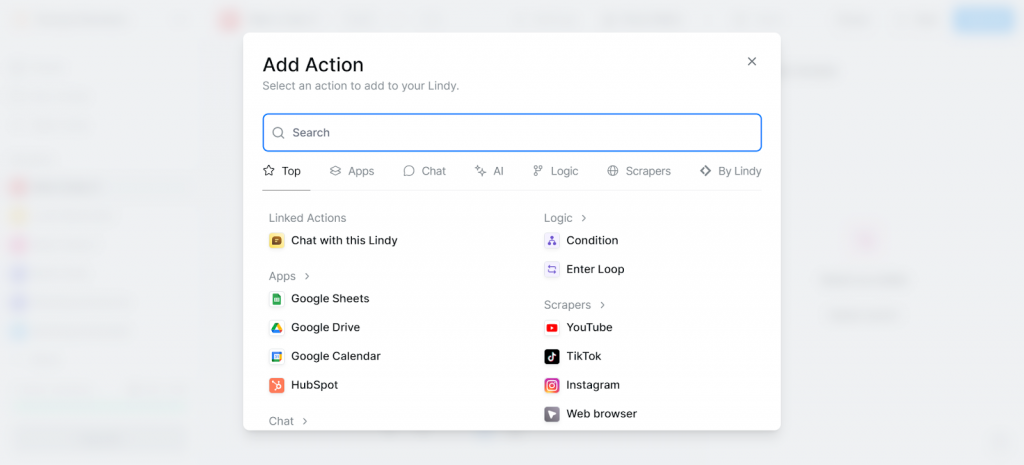Click the Web browser icon
The height and width of the screenshot is (465, 1024).
tap(552, 413)
